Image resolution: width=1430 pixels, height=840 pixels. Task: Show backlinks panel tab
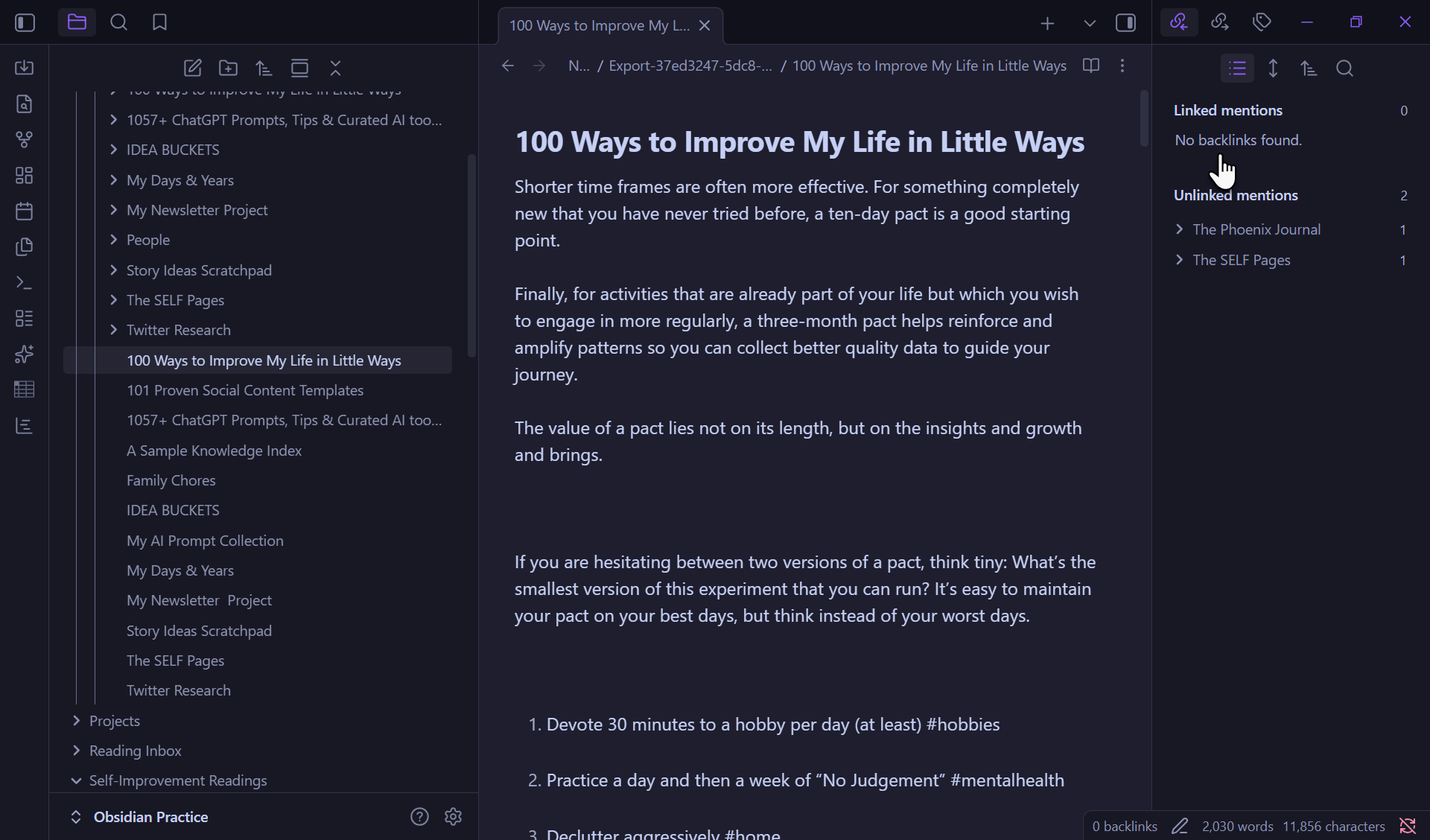click(1179, 22)
